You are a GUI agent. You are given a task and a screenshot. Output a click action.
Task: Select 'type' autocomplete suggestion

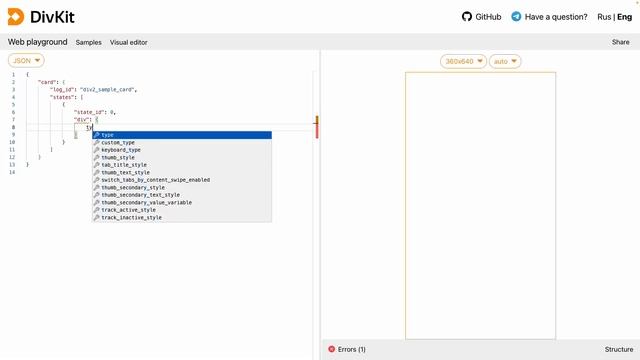coord(182,135)
